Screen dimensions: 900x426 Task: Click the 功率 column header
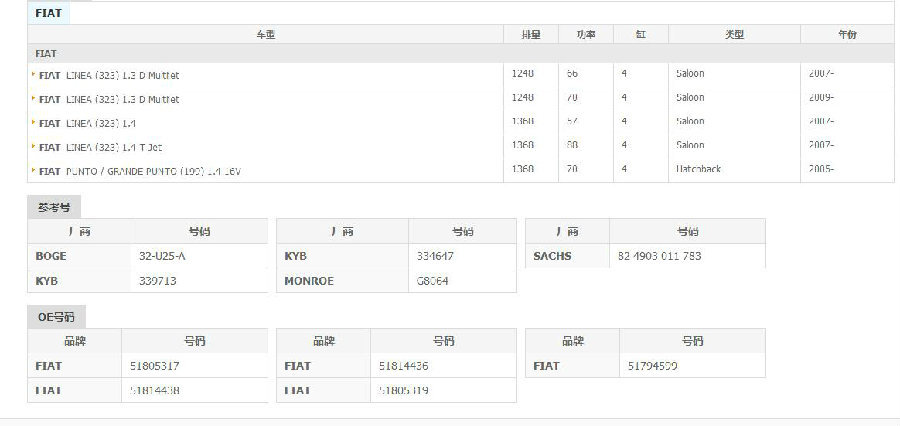pyautogui.click(x=586, y=34)
